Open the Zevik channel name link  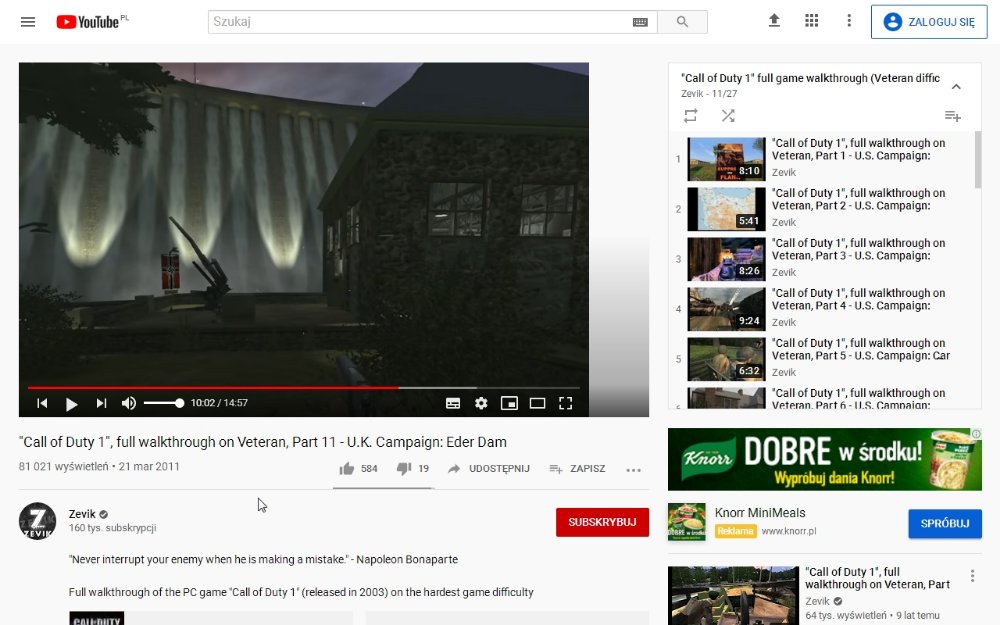[82, 514]
